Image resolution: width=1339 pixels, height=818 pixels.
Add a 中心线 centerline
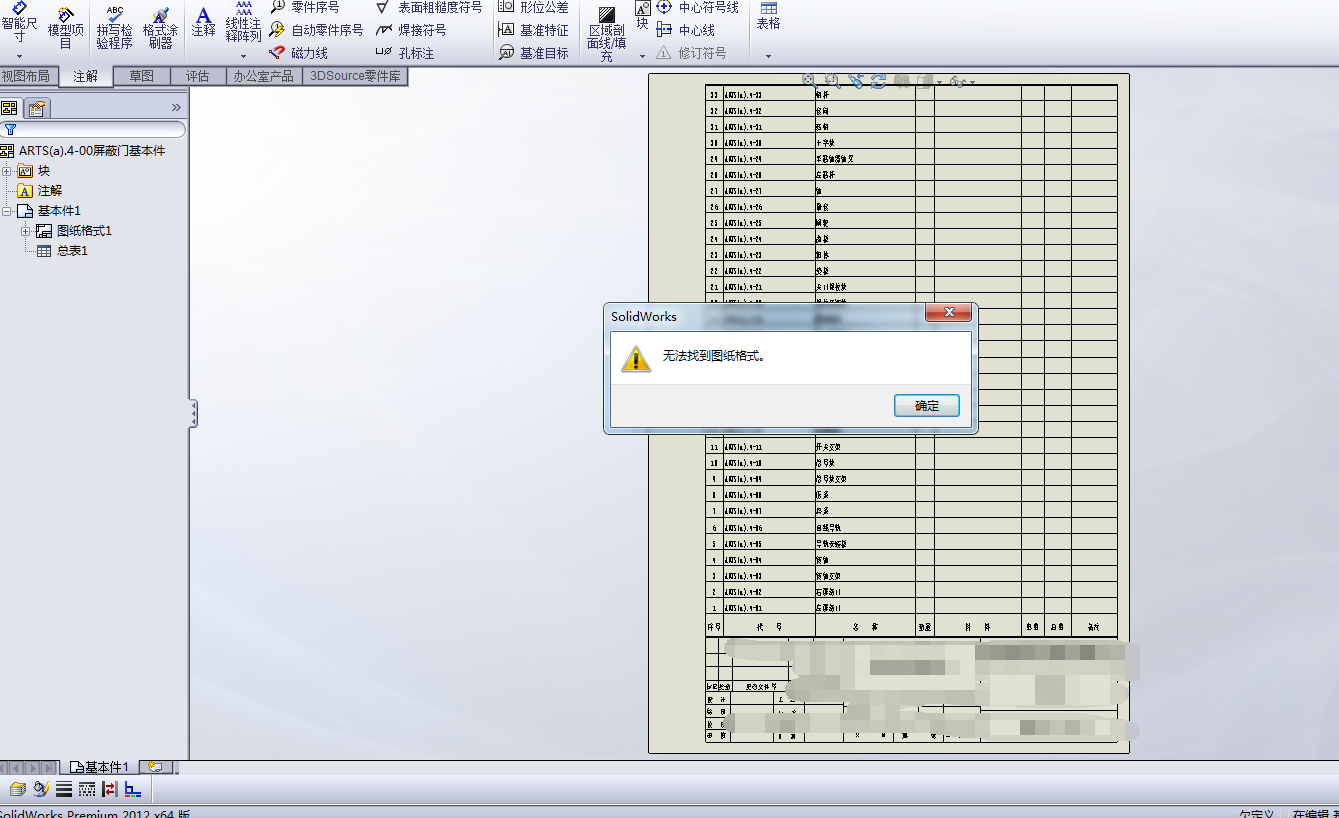click(x=686, y=30)
